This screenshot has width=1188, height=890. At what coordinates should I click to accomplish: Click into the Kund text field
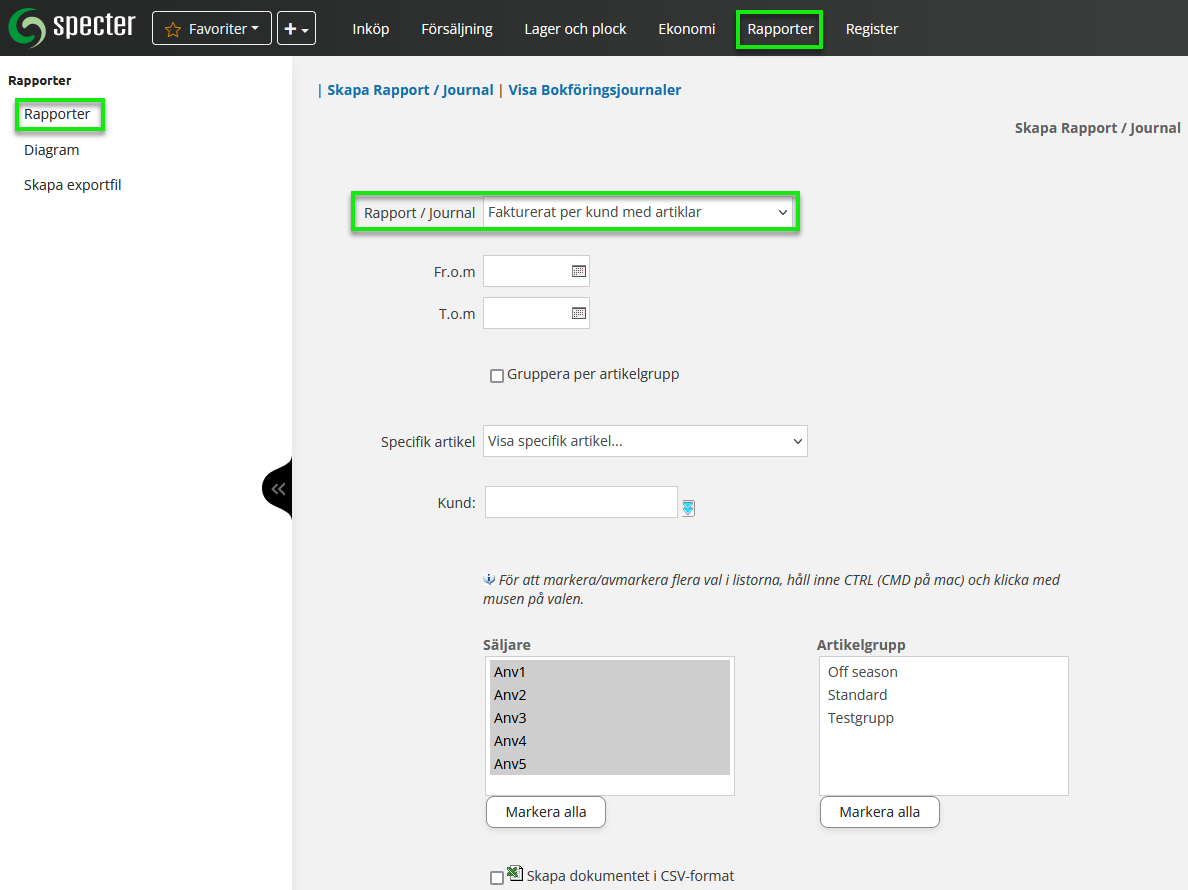point(581,502)
